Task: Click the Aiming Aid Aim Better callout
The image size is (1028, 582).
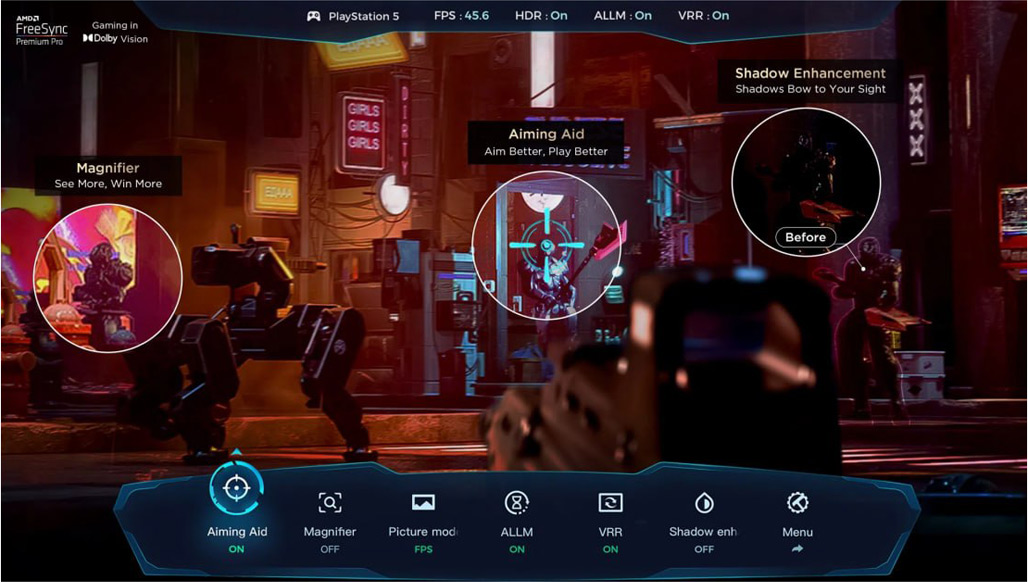Action: 546,142
